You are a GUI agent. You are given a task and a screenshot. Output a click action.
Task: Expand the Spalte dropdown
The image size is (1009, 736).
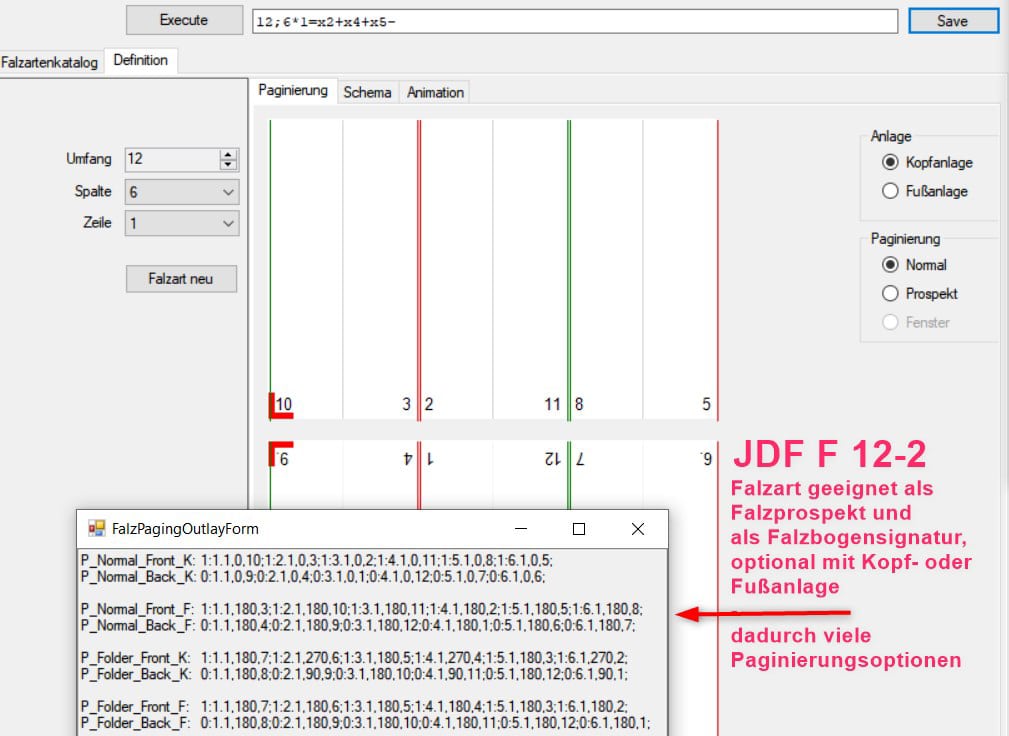(228, 192)
